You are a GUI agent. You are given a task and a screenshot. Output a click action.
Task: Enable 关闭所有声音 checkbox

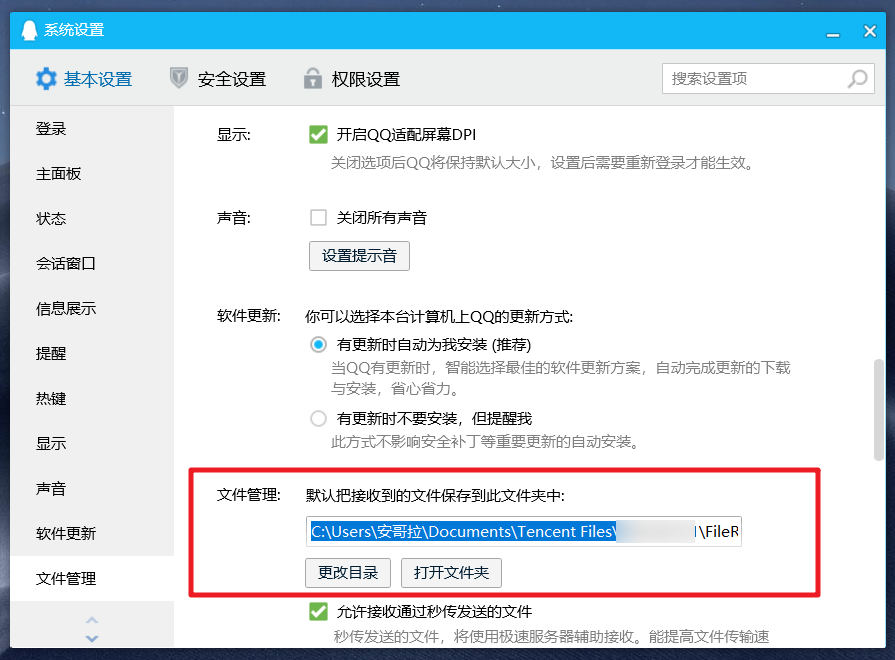pyautogui.click(x=319, y=218)
